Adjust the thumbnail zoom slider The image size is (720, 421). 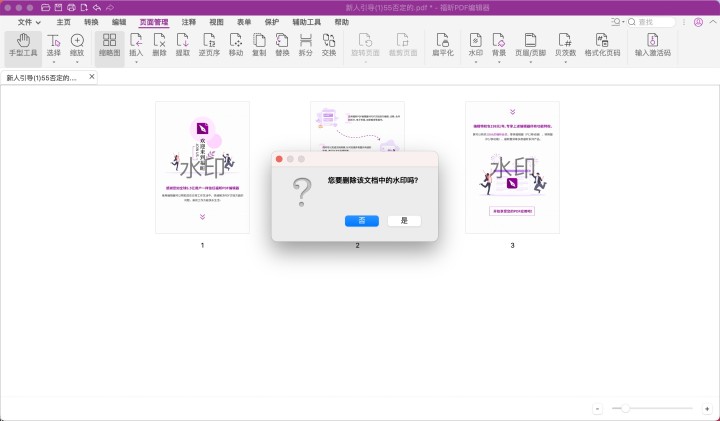click(x=625, y=408)
